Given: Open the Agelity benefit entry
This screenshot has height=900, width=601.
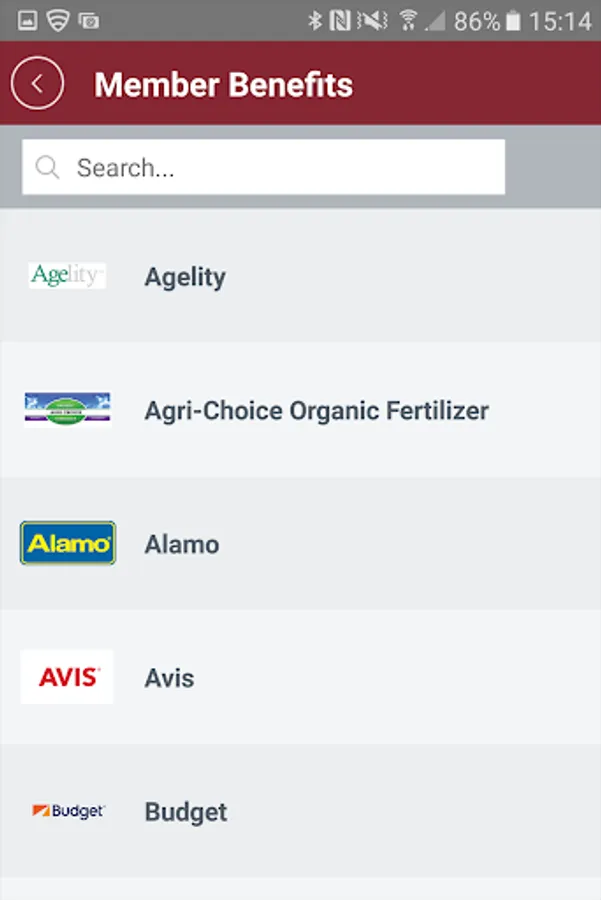Looking at the screenshot, I should pos(185,277).
